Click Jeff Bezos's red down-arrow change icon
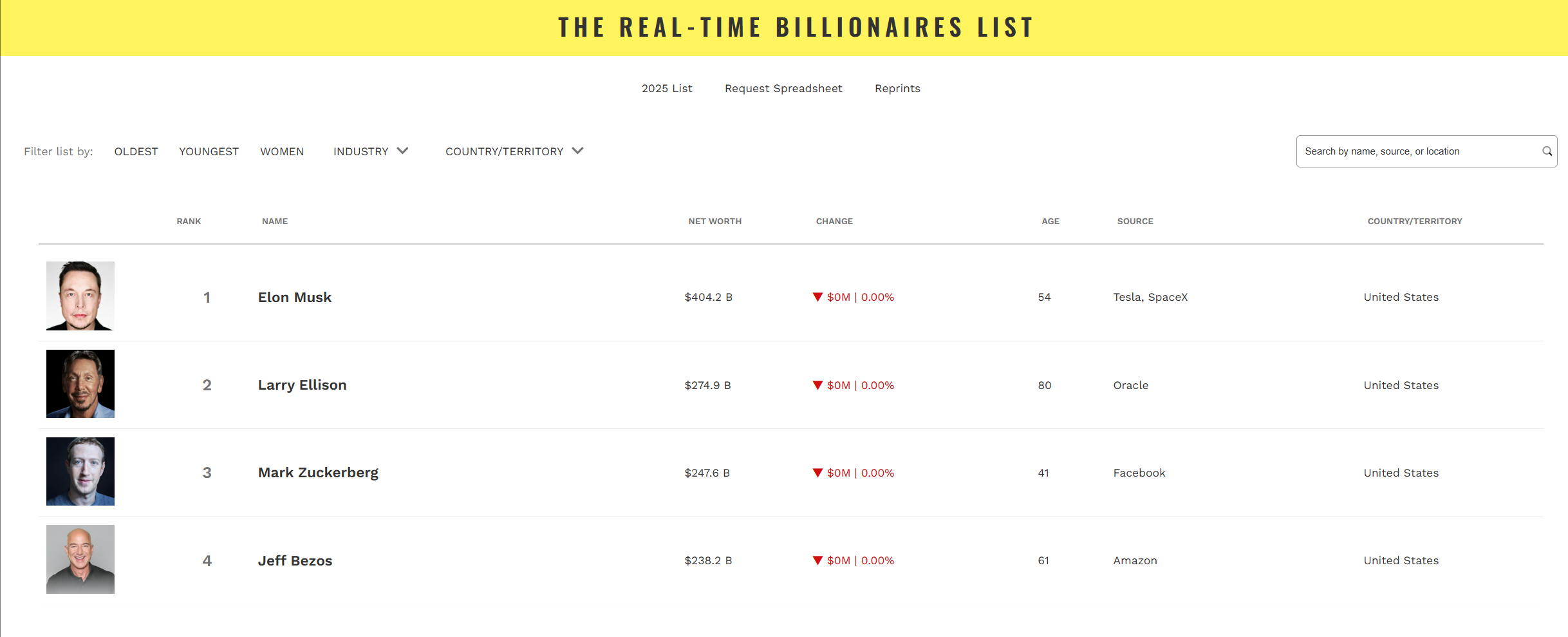The image size is (1568, 637). point(817,560)
